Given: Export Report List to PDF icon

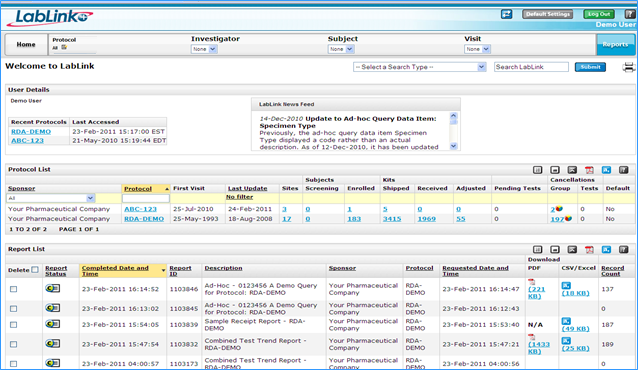Looking at the screenshot, I should (x=589, y=249).
